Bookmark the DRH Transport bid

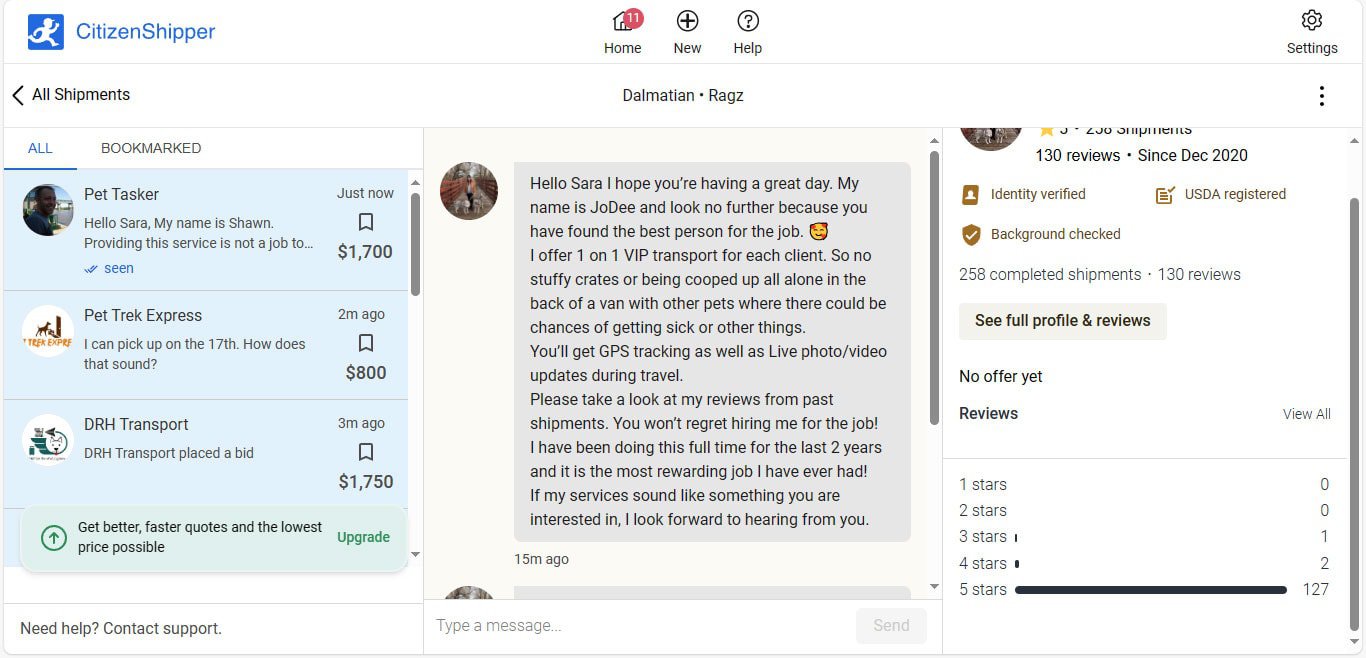[365, 451]
